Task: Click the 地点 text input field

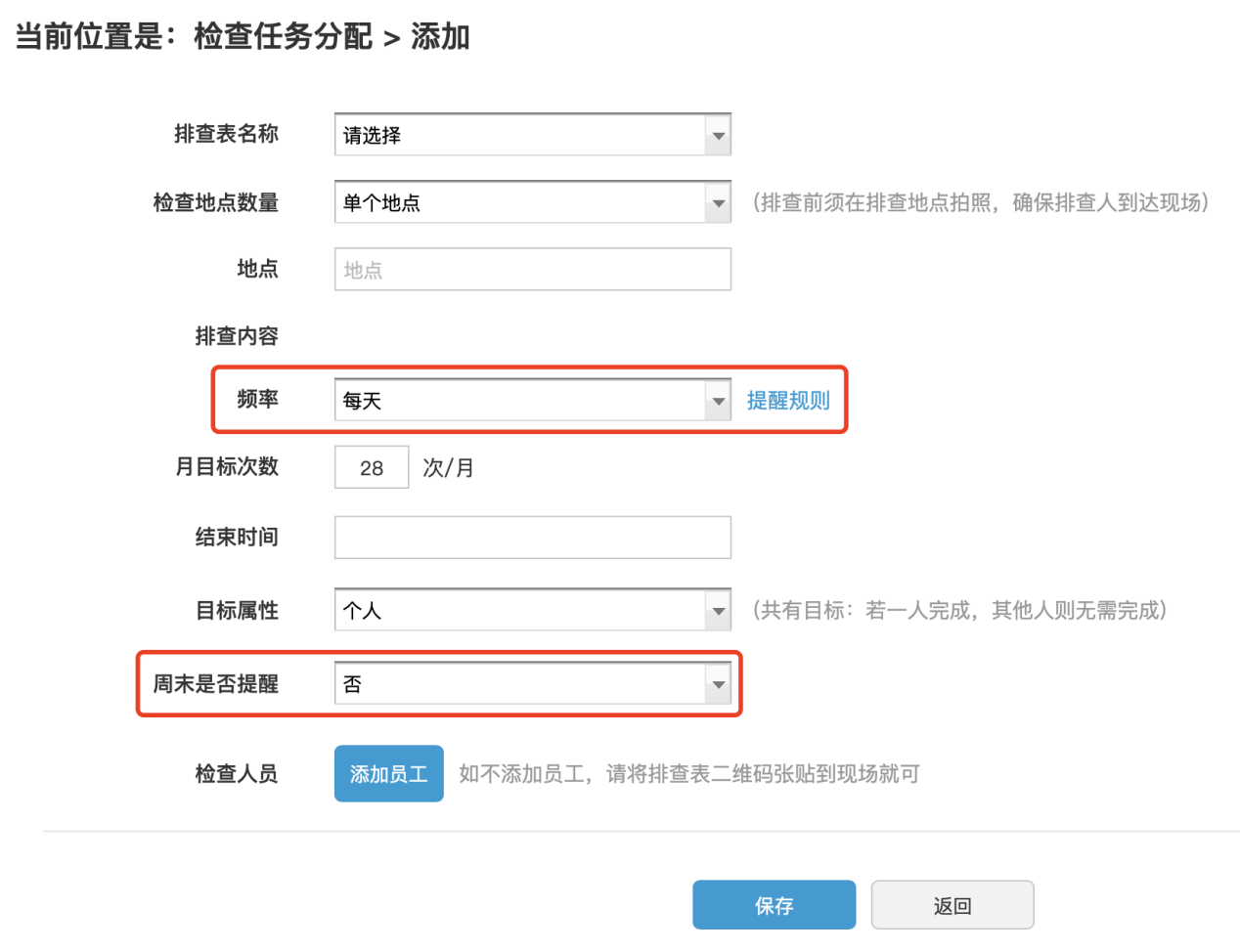Action: pyautogui.click(x=533, y=269)
